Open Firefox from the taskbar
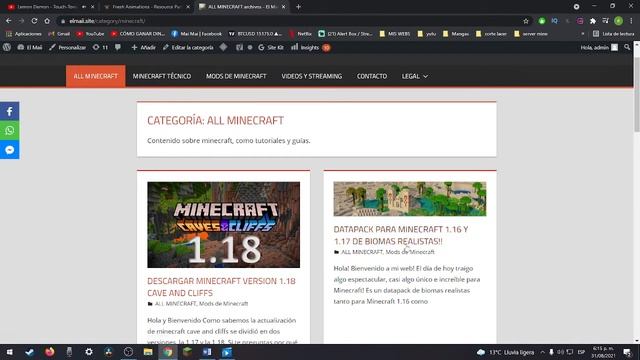 [49, 352]
